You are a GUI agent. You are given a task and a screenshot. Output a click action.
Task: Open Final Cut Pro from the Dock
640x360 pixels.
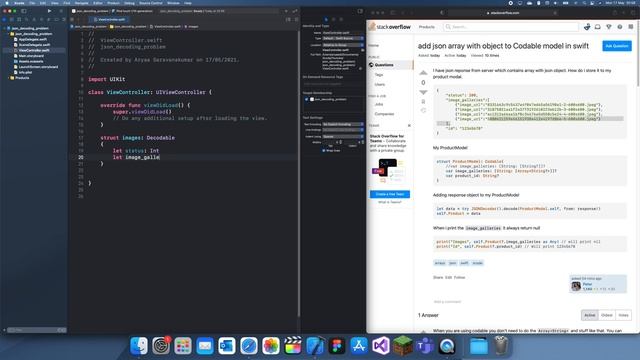[293, 346]
